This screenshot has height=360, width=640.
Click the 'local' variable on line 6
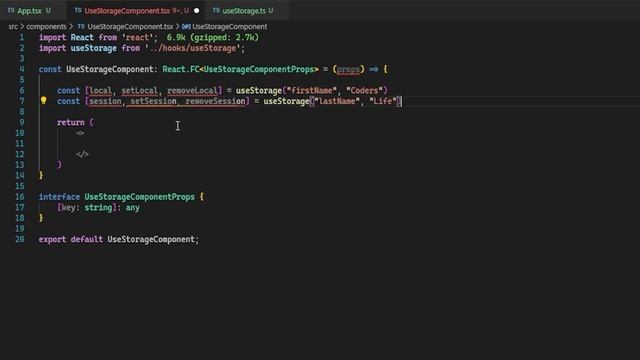tap(100, 91)
